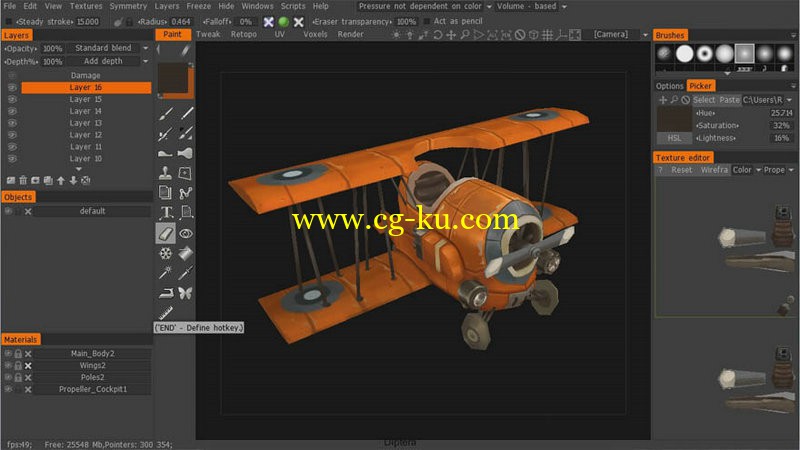Click the duplicate layer icon
Image resolution: width=800 pixels, height=450 pixels.
point(48,180)
